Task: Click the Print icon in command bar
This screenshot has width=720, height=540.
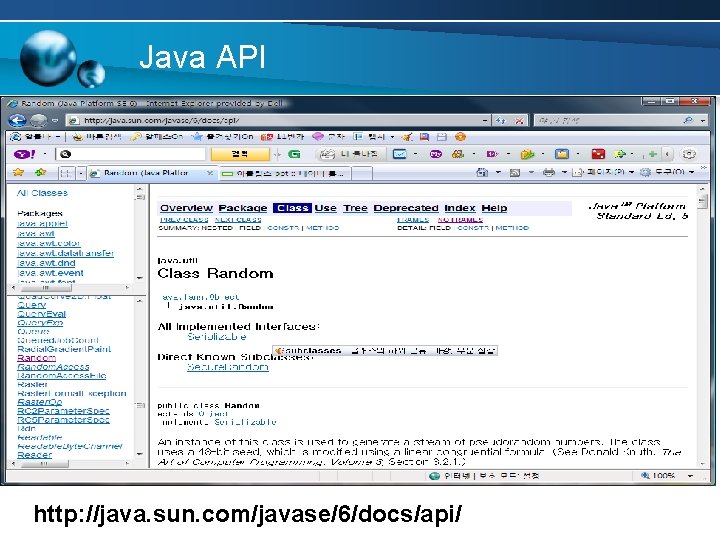Action: (548, 173)
